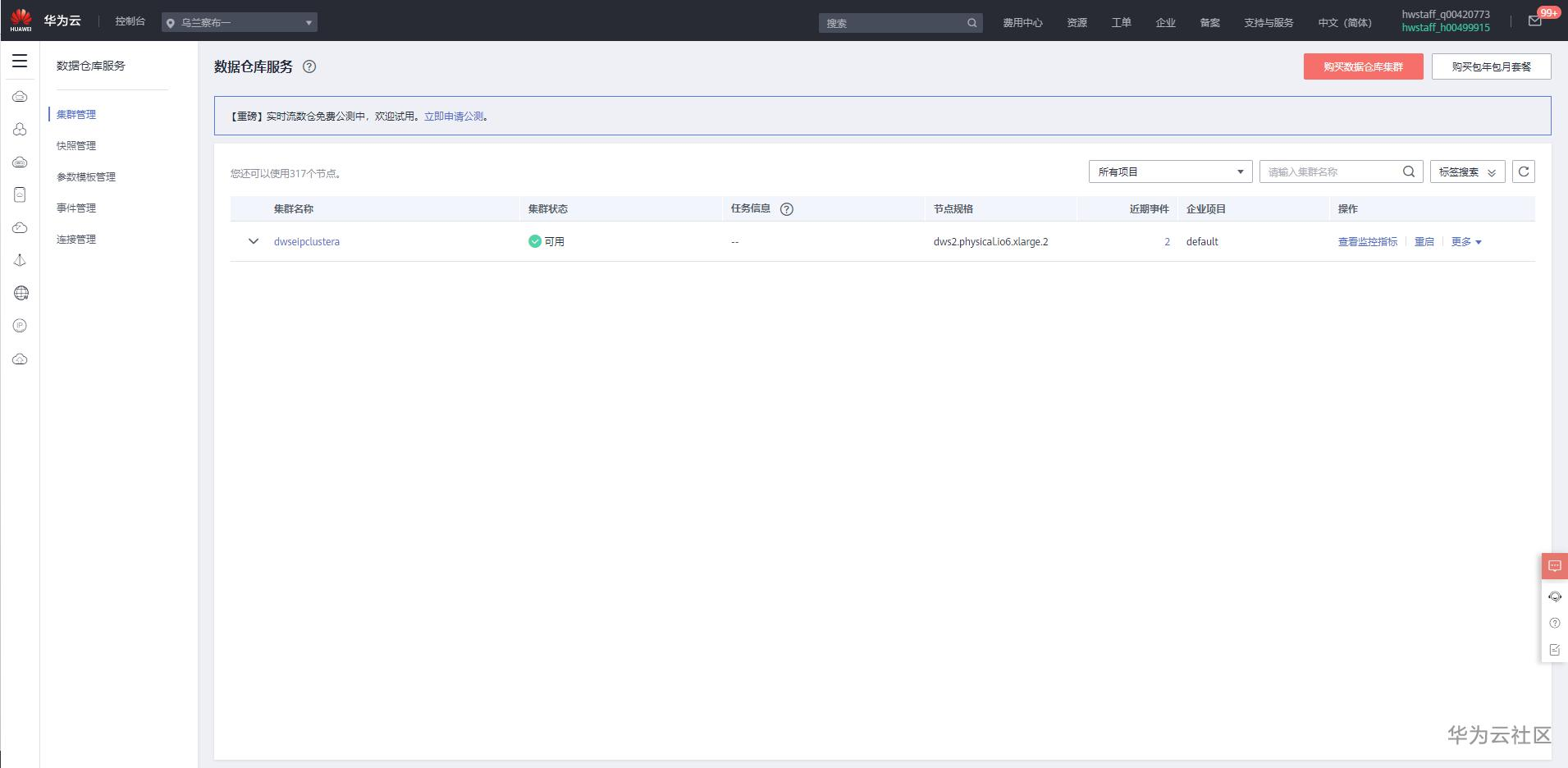Open the 中文 (简体) language menu
The width and height of the screenshot is (1568, 768).
pyautogui.click(x=1345, y=23)
